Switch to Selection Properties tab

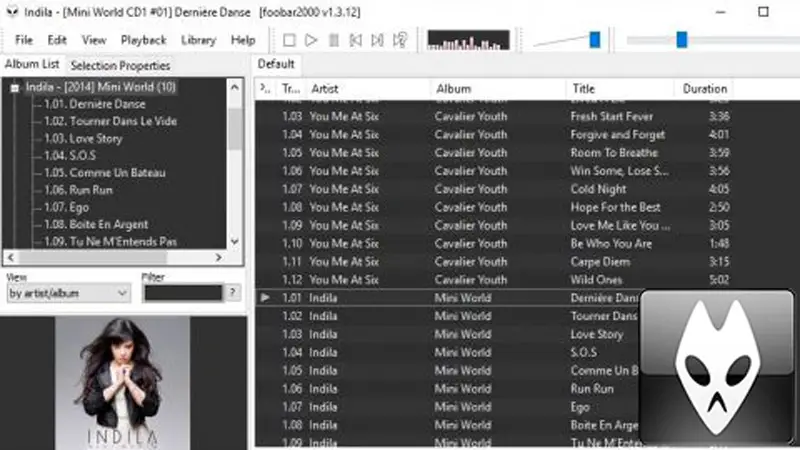tap(120, 65)
